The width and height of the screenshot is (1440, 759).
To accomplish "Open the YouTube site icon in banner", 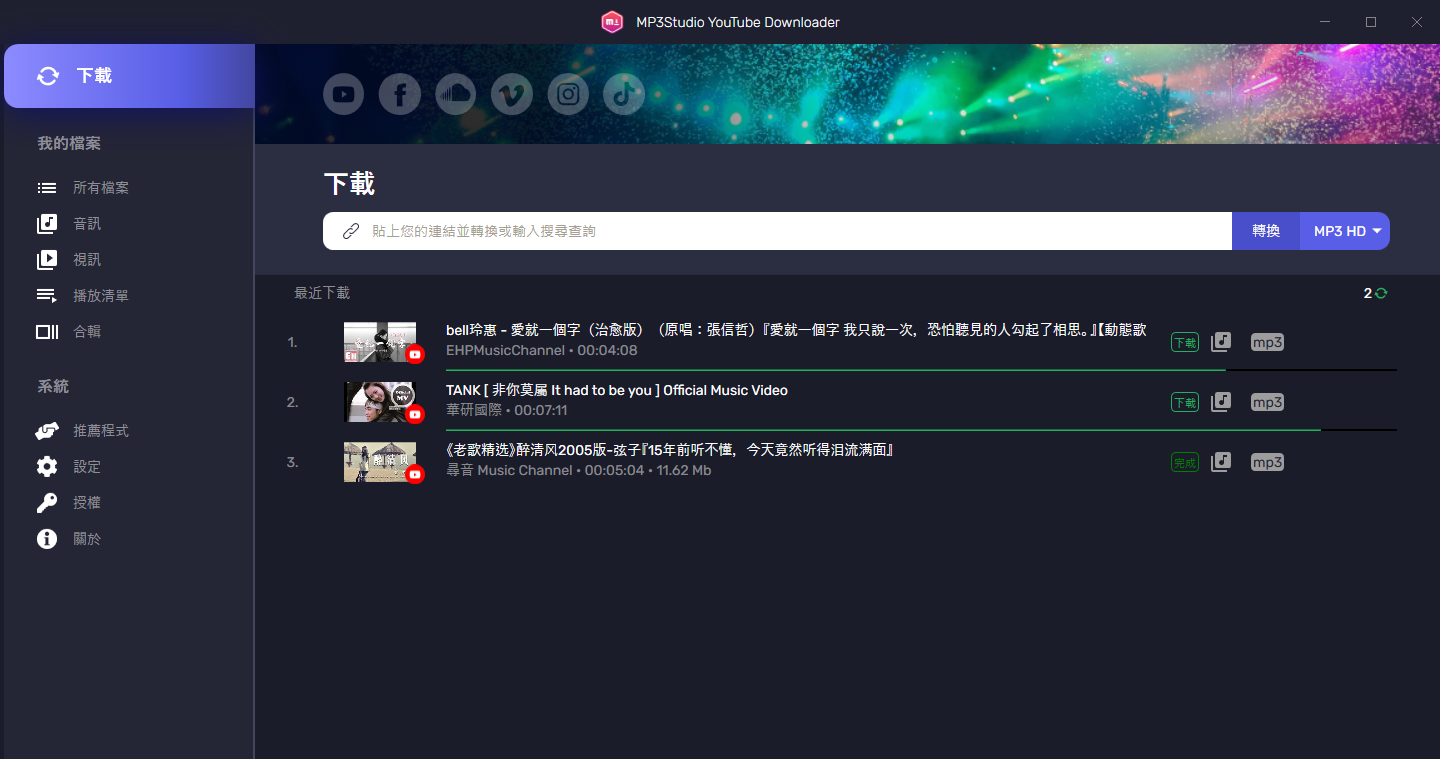I will pos(343,95).
